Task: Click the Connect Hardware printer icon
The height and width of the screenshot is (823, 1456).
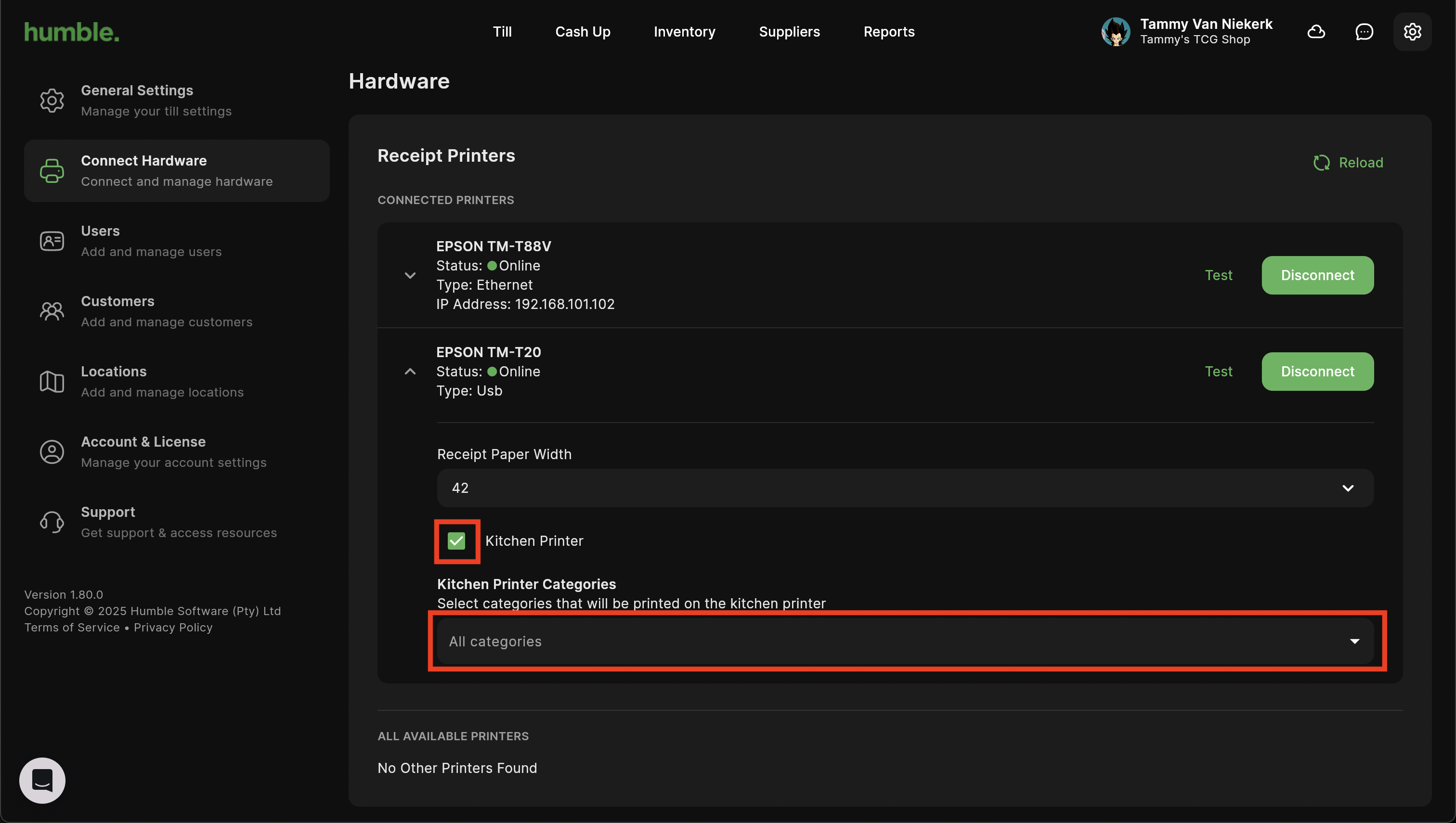Action: coord(52,171)
